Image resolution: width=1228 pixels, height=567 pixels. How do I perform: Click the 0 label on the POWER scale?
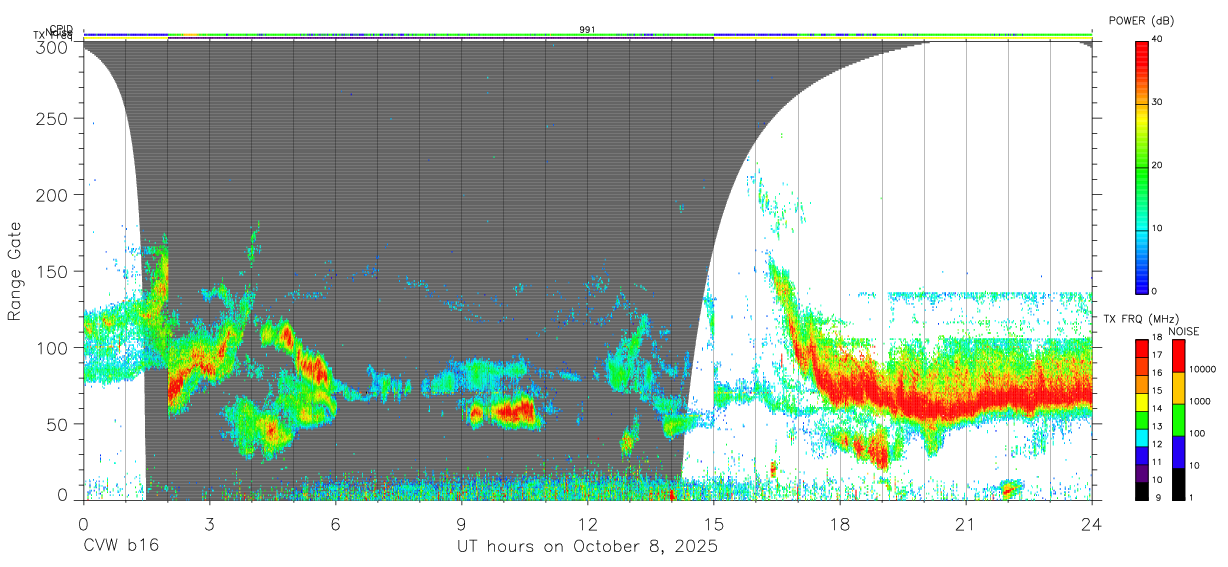point(1156,291)
